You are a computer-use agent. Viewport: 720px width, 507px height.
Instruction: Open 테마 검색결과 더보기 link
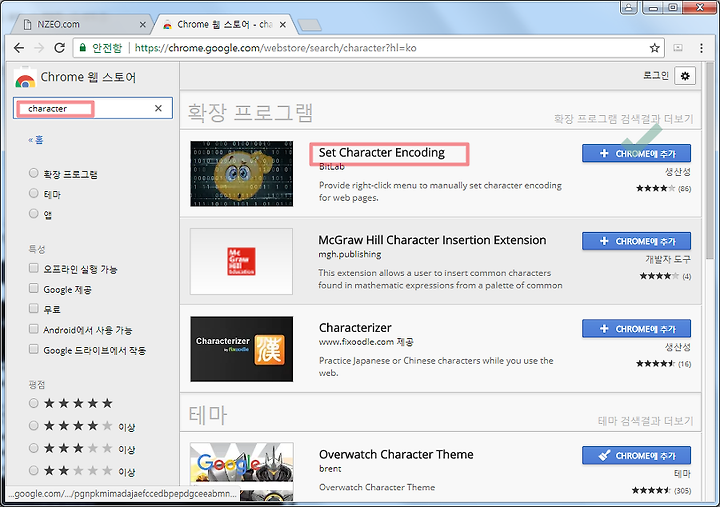tap(645, 421)
